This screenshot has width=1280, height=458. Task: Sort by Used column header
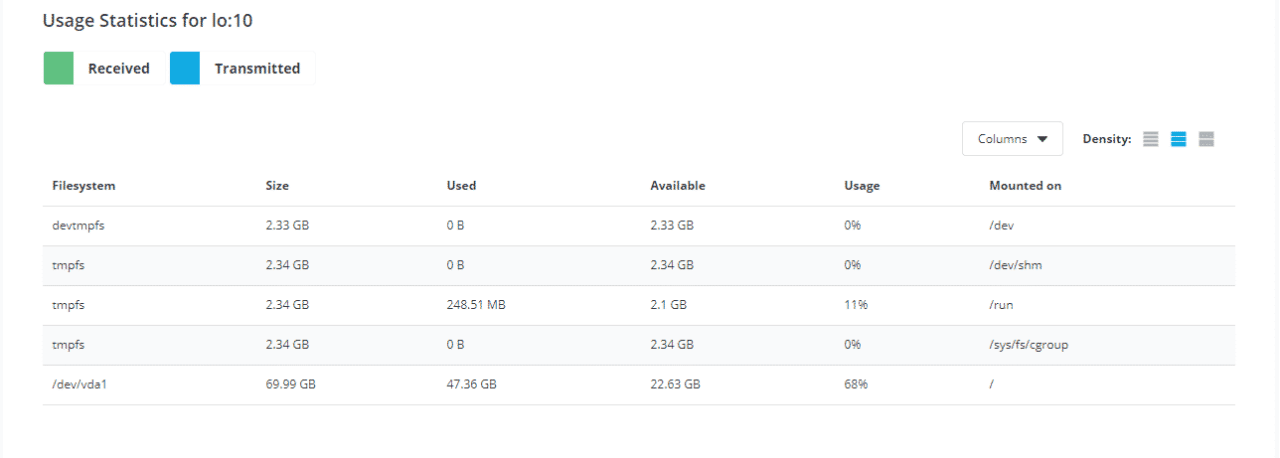[x=461, y=186]
